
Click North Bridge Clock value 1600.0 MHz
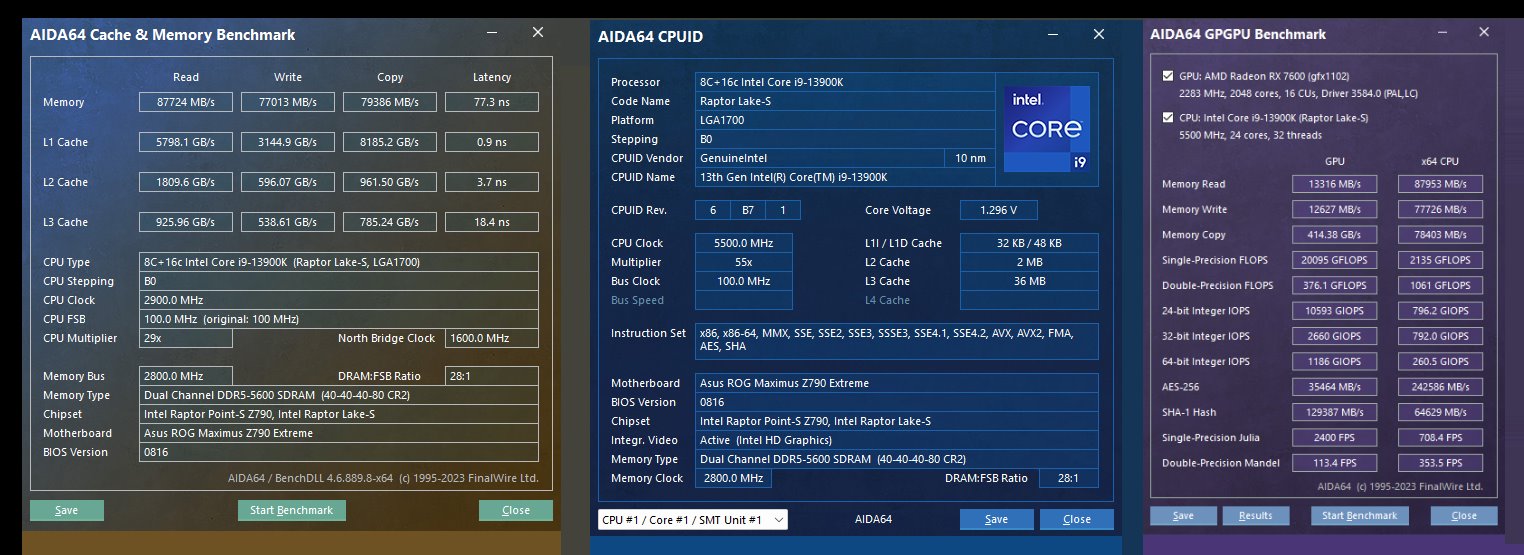492,338
